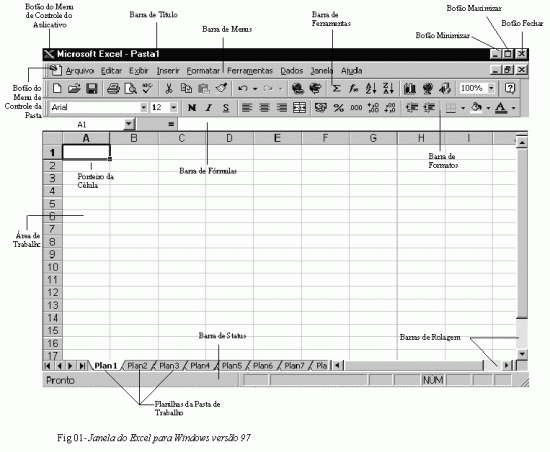Click the Help question mark icon
The image size is (550, 452).
[510, 88]
